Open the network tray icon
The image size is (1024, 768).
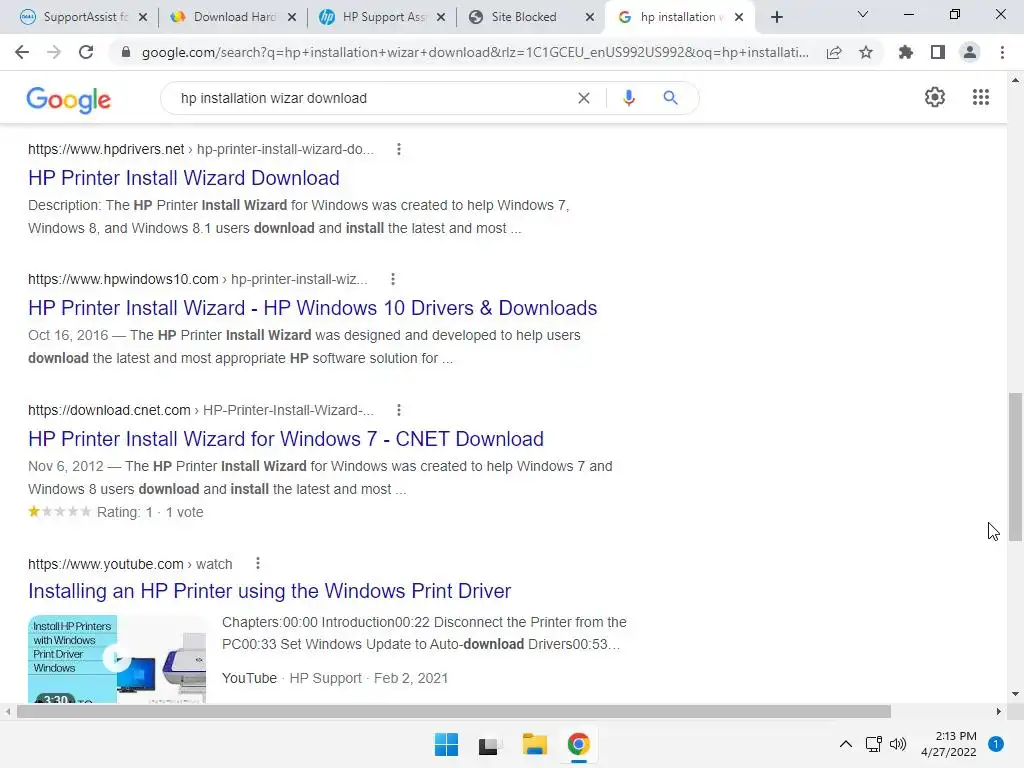pyautogui.click(x=873, y=744)
